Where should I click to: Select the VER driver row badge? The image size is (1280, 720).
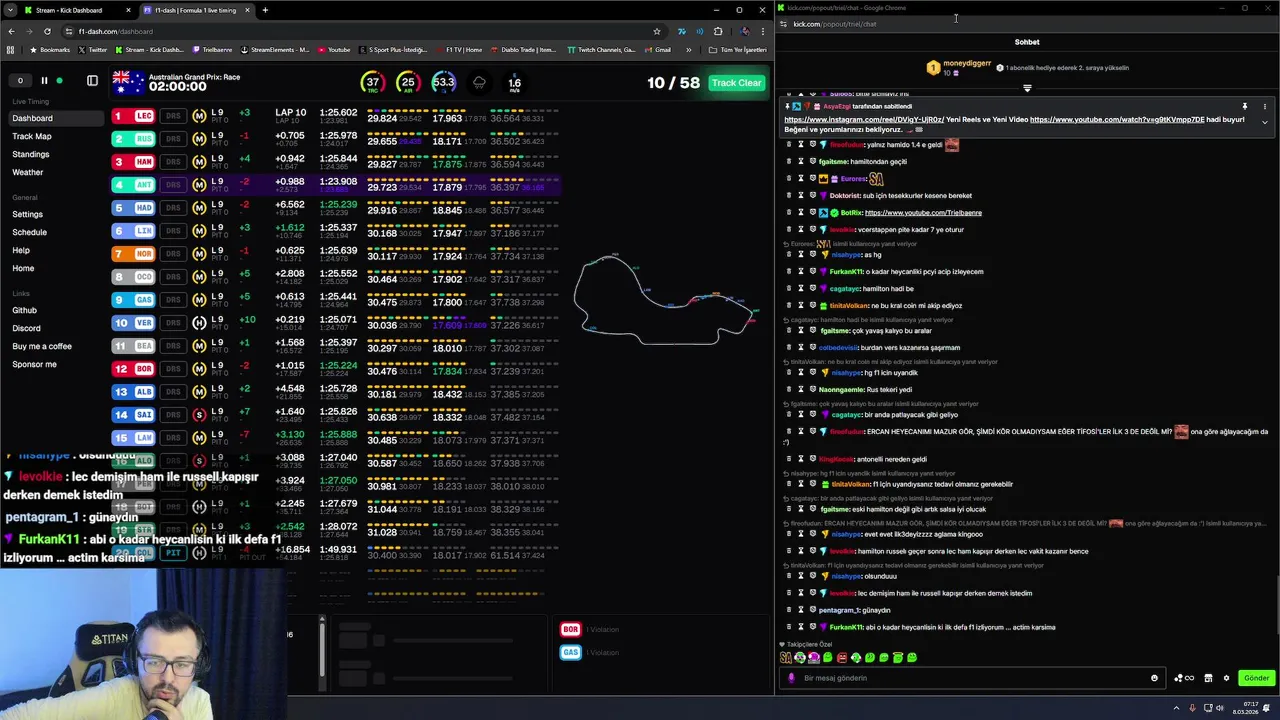[134, 323]
